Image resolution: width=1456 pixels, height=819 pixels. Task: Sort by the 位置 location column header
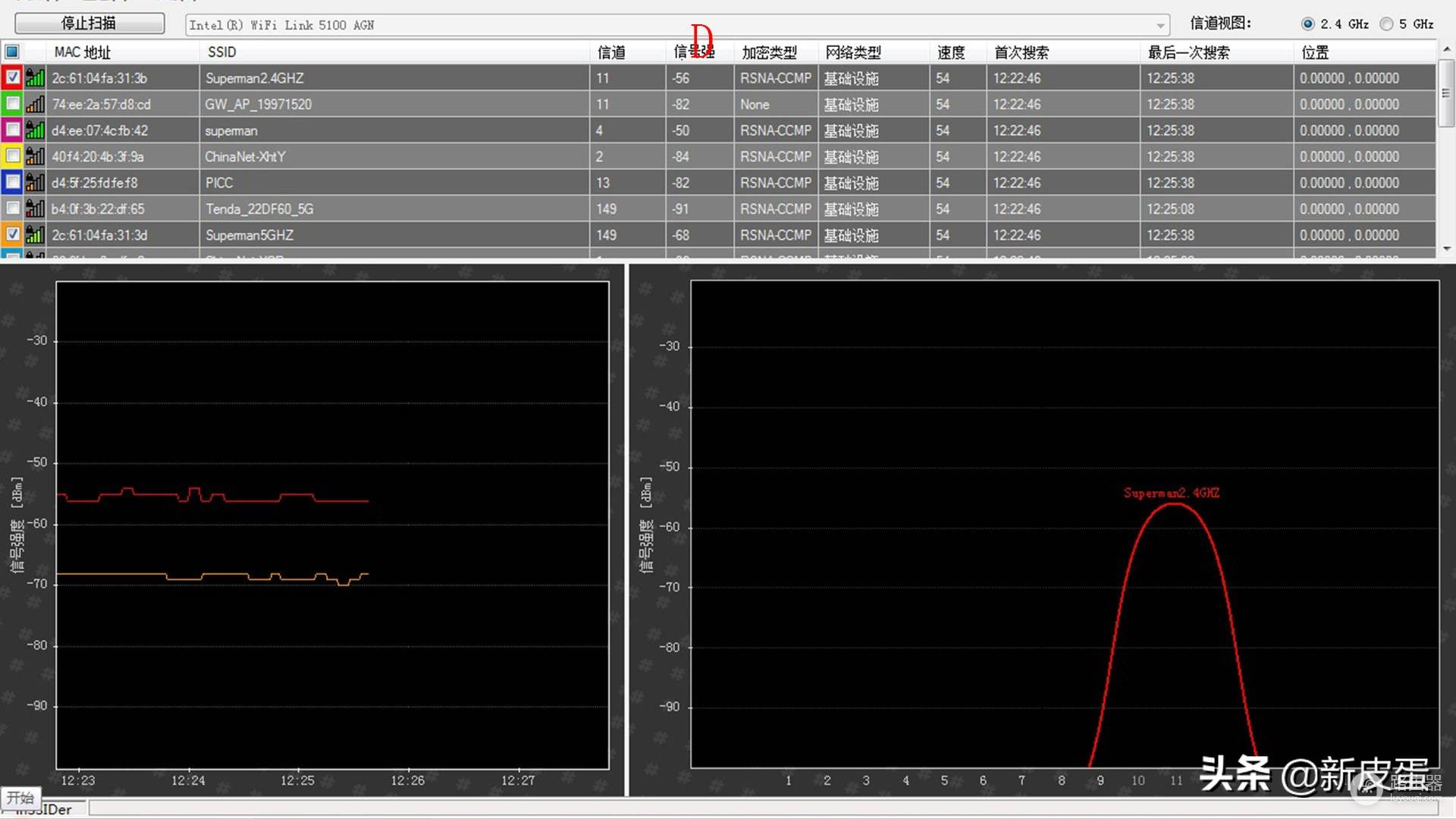click(x=1364, y=52)
